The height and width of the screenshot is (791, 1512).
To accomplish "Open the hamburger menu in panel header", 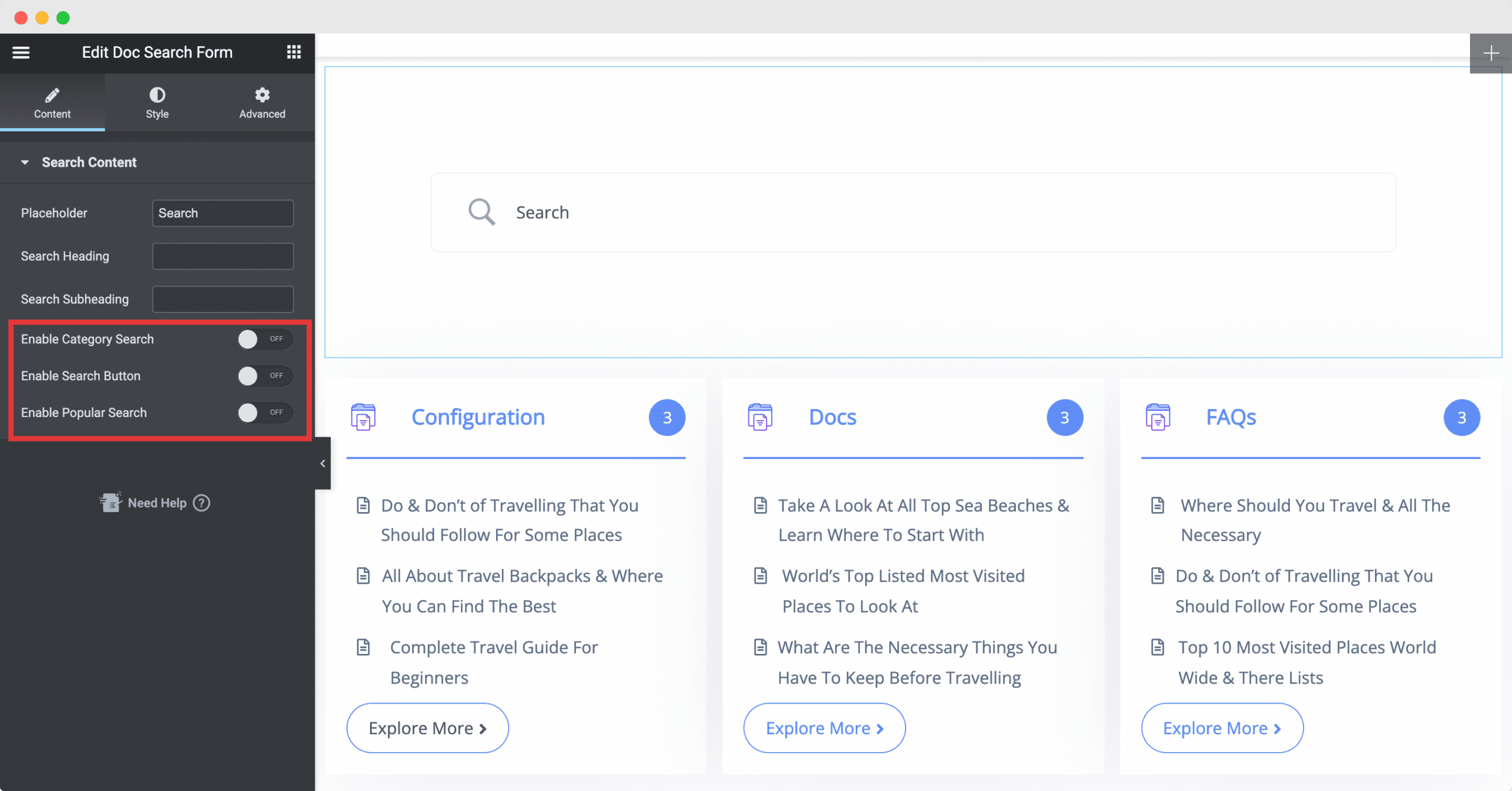I will [x=21, y=52].
